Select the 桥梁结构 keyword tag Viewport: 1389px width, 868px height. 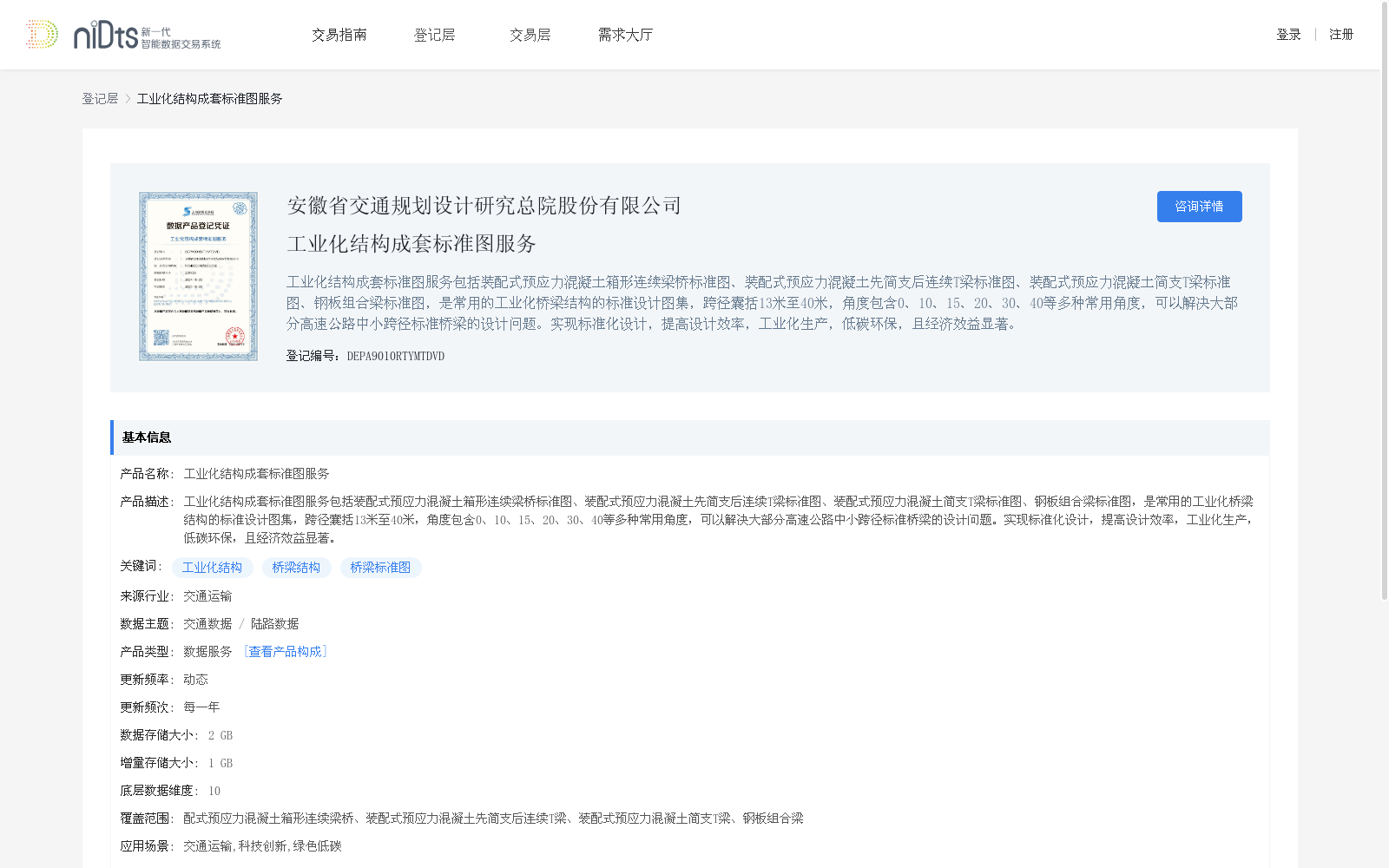point(296,568)
